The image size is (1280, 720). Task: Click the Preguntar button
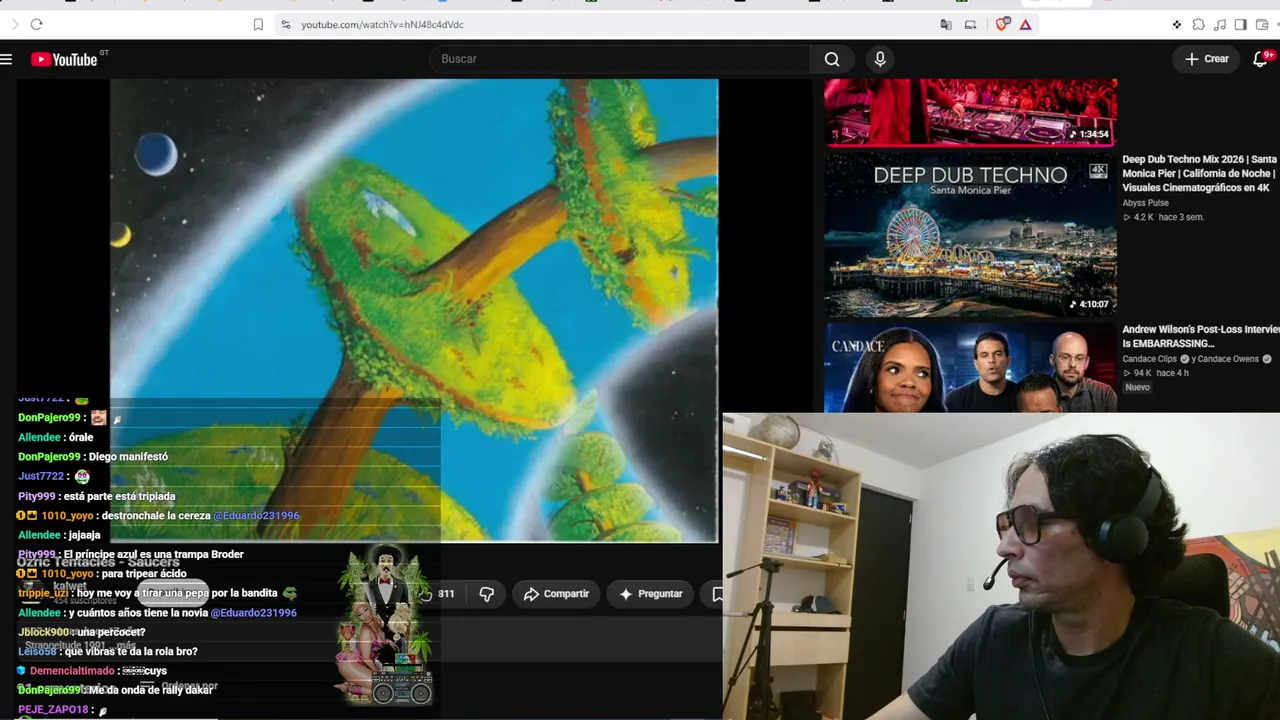tap(651, 594)
